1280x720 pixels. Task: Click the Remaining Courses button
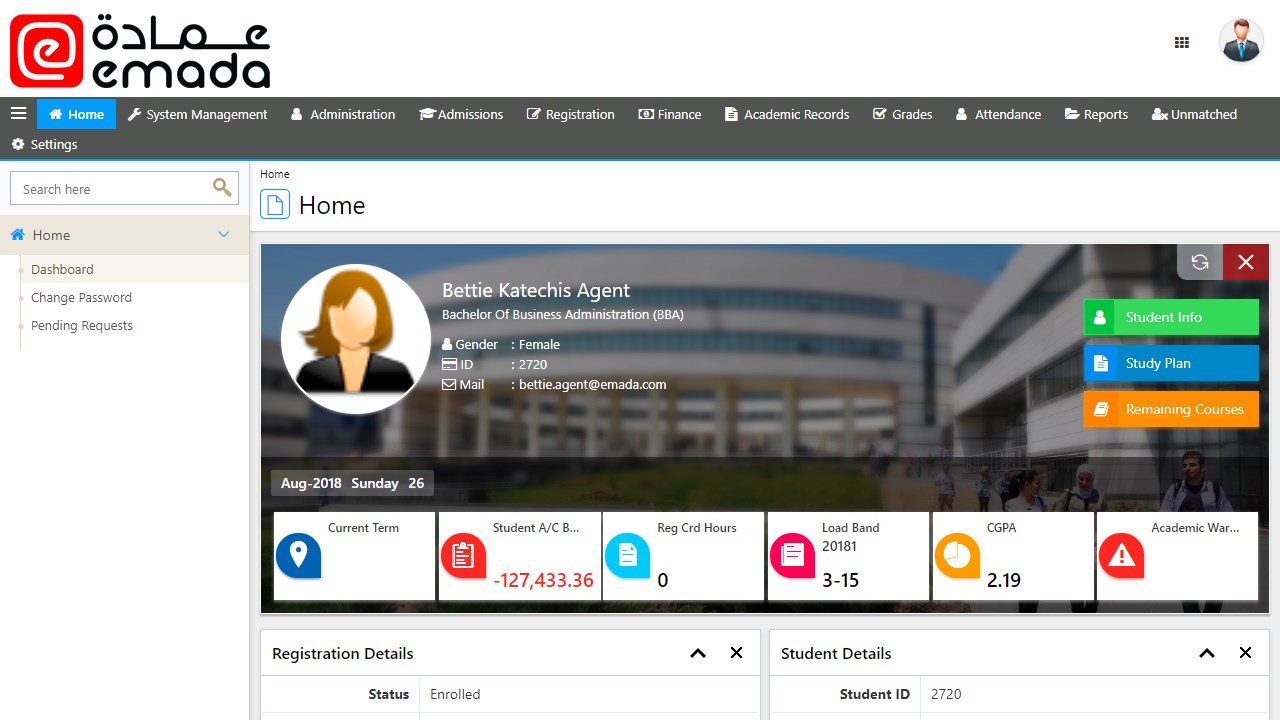1171,409
